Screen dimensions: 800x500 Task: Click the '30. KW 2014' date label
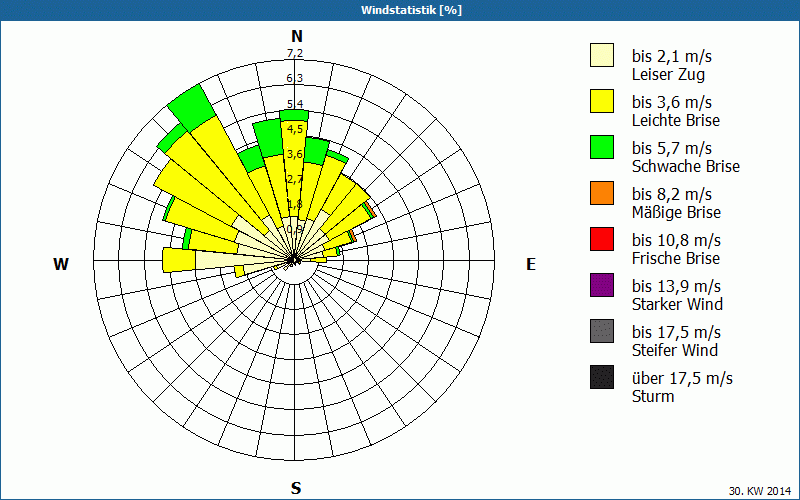[x=760, y=491]
